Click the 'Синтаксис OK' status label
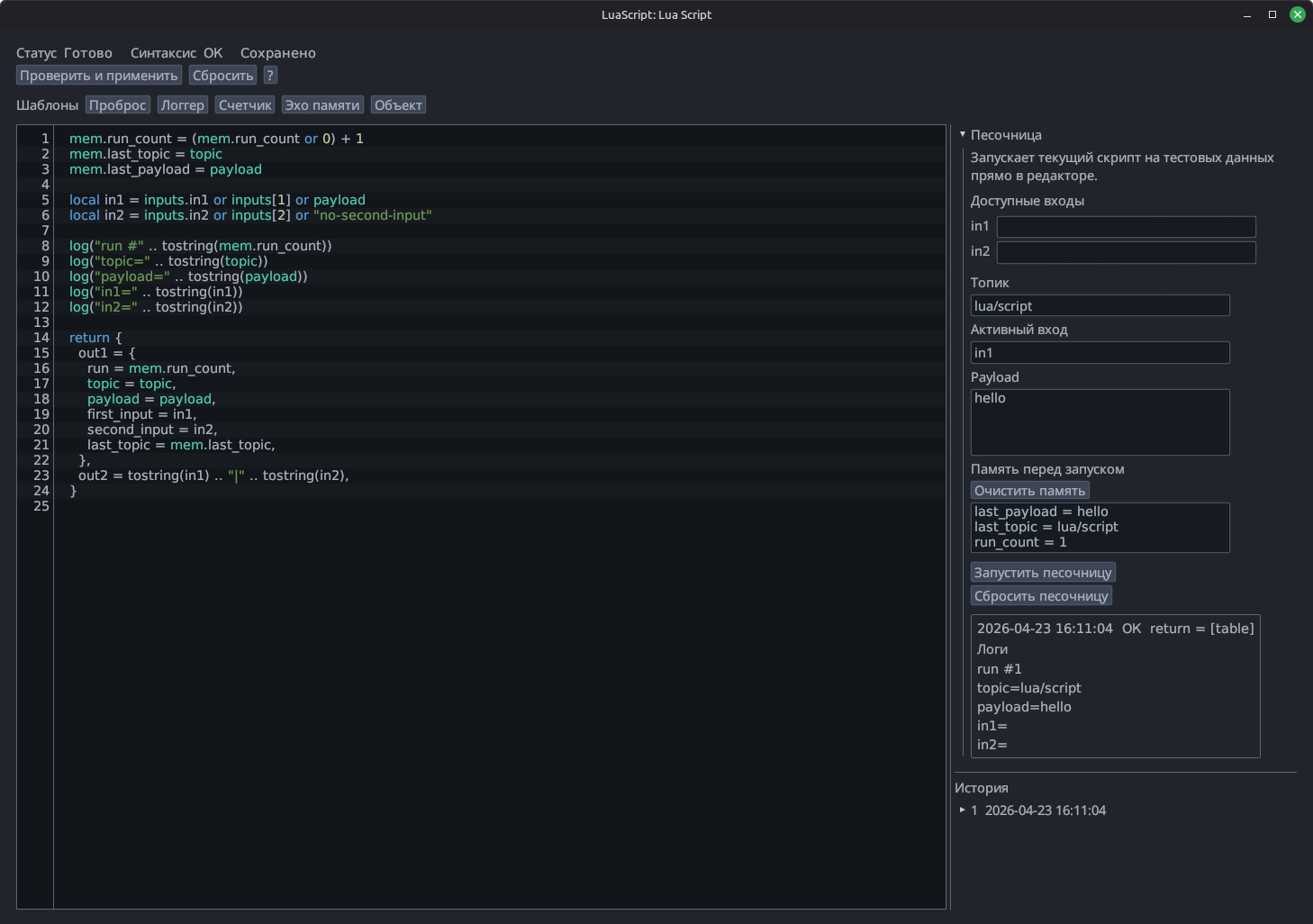Image resolution: width=1313 pixels, height=924 pixels. click(x=177, y=53)
